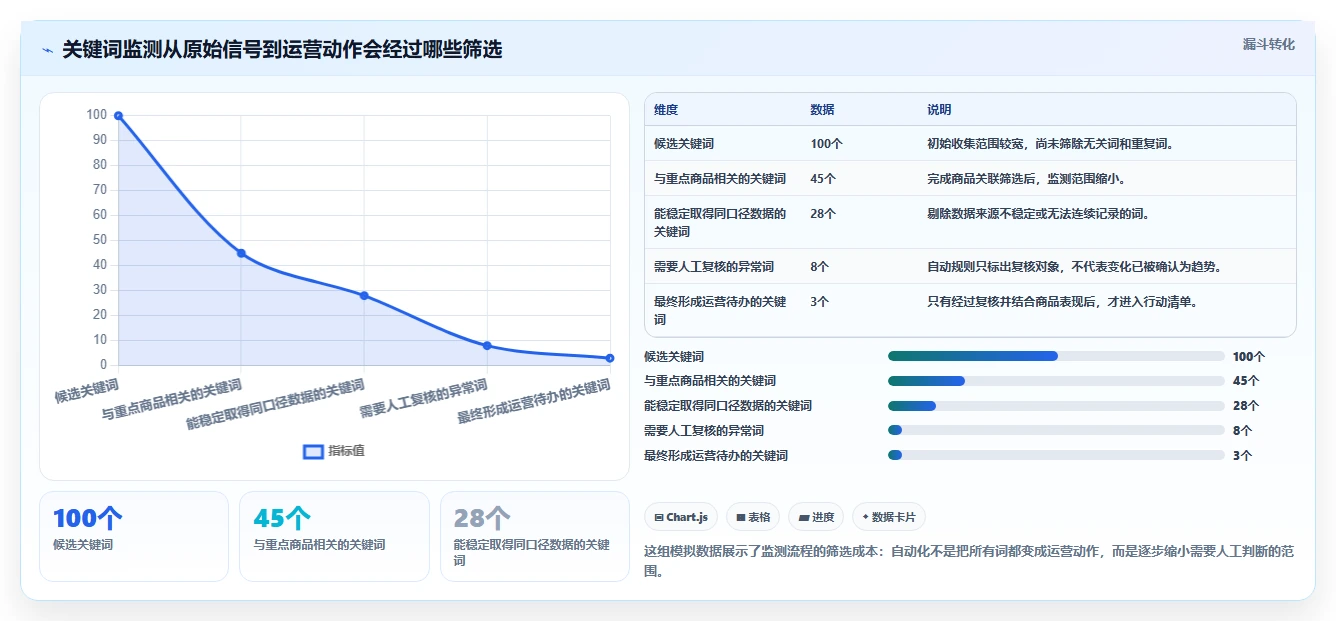The height and width of the screenshot is (621, 1336).
Task: Click the 100 data point on the chart
Action: [x=118, y=116]
